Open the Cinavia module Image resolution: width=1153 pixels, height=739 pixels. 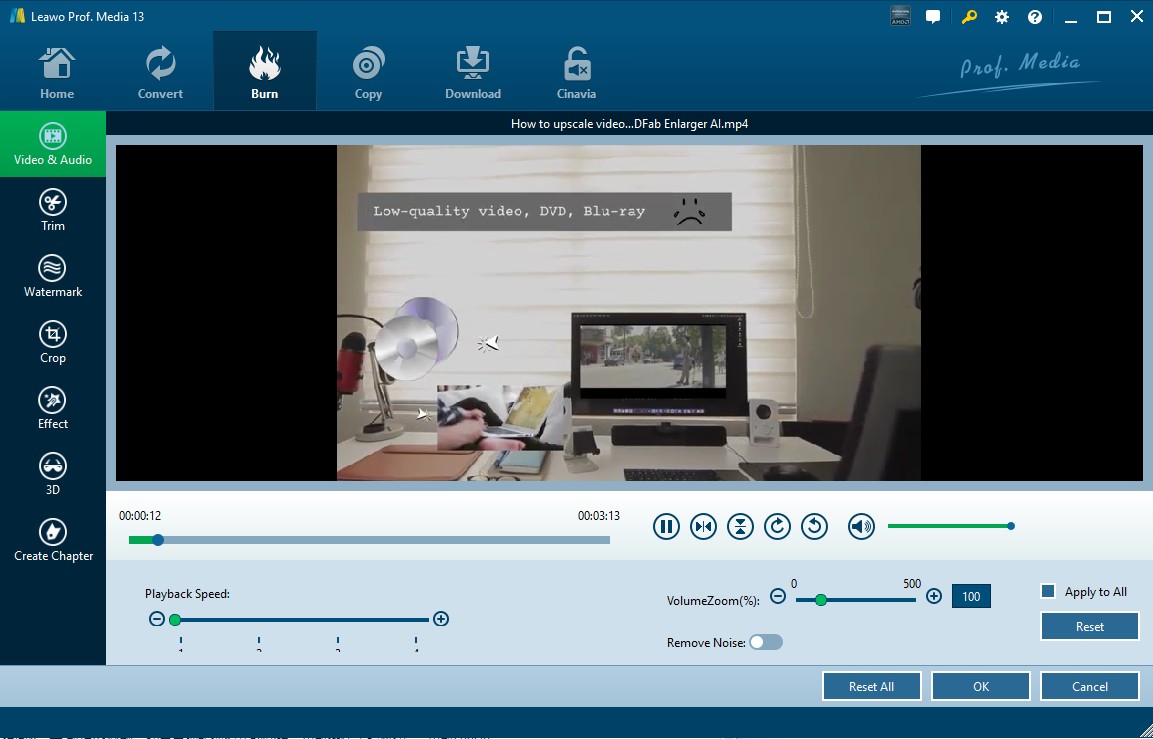576,73
